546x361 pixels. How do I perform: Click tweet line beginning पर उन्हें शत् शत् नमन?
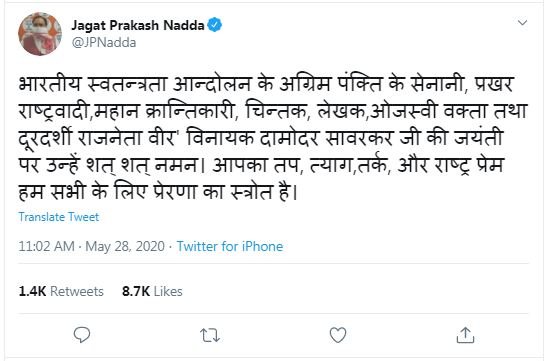(261, 165)
